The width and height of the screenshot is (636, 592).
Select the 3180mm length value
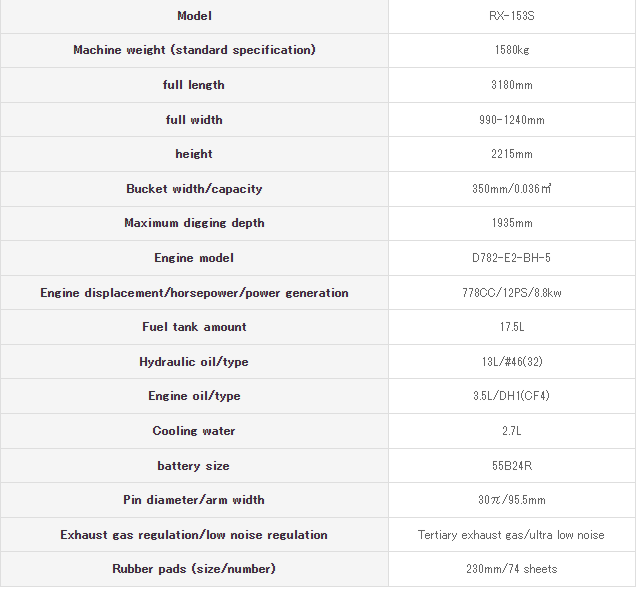click(x=511, y=85)
